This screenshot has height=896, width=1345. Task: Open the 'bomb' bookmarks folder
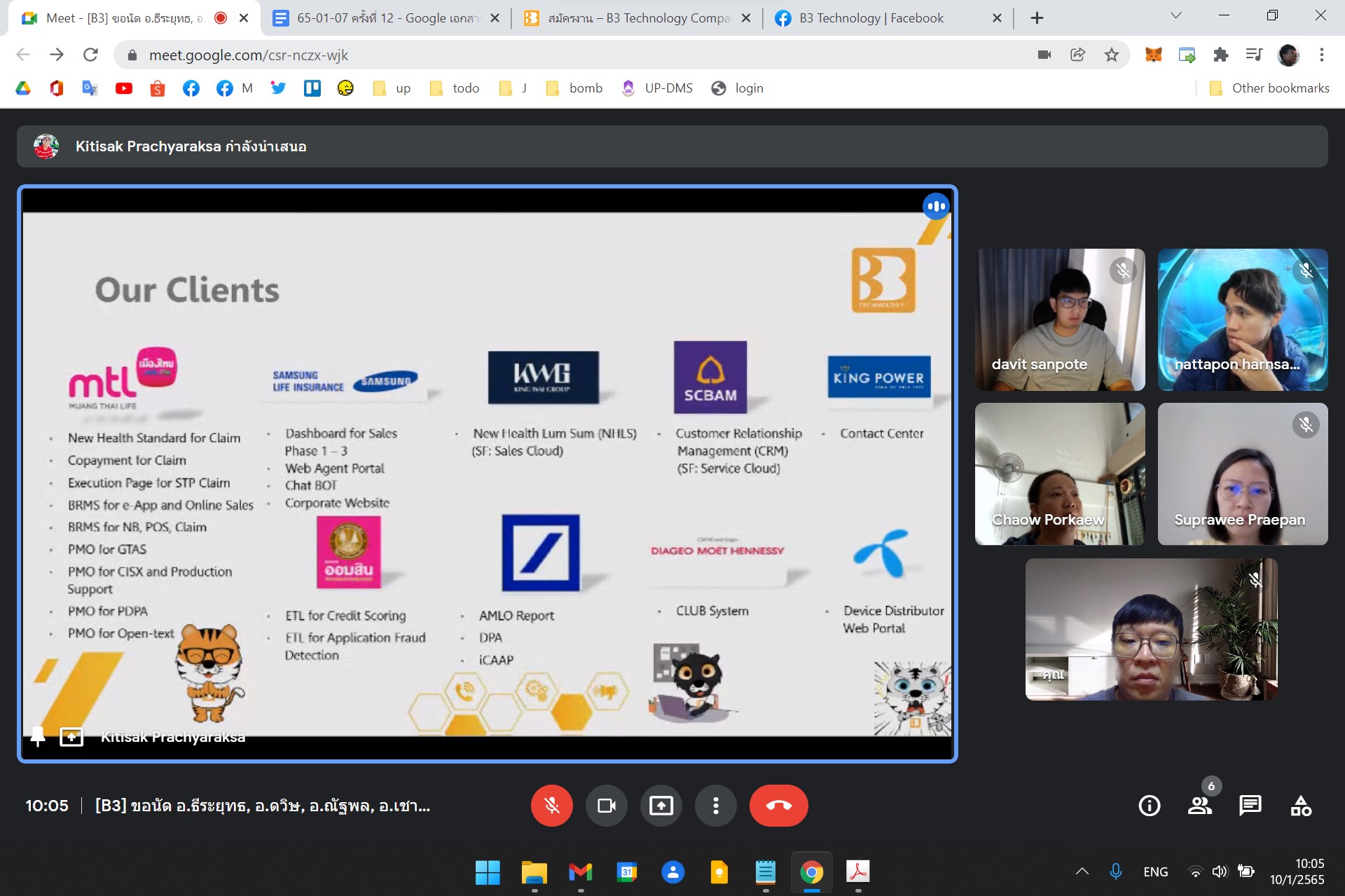[x=574, y=88]
